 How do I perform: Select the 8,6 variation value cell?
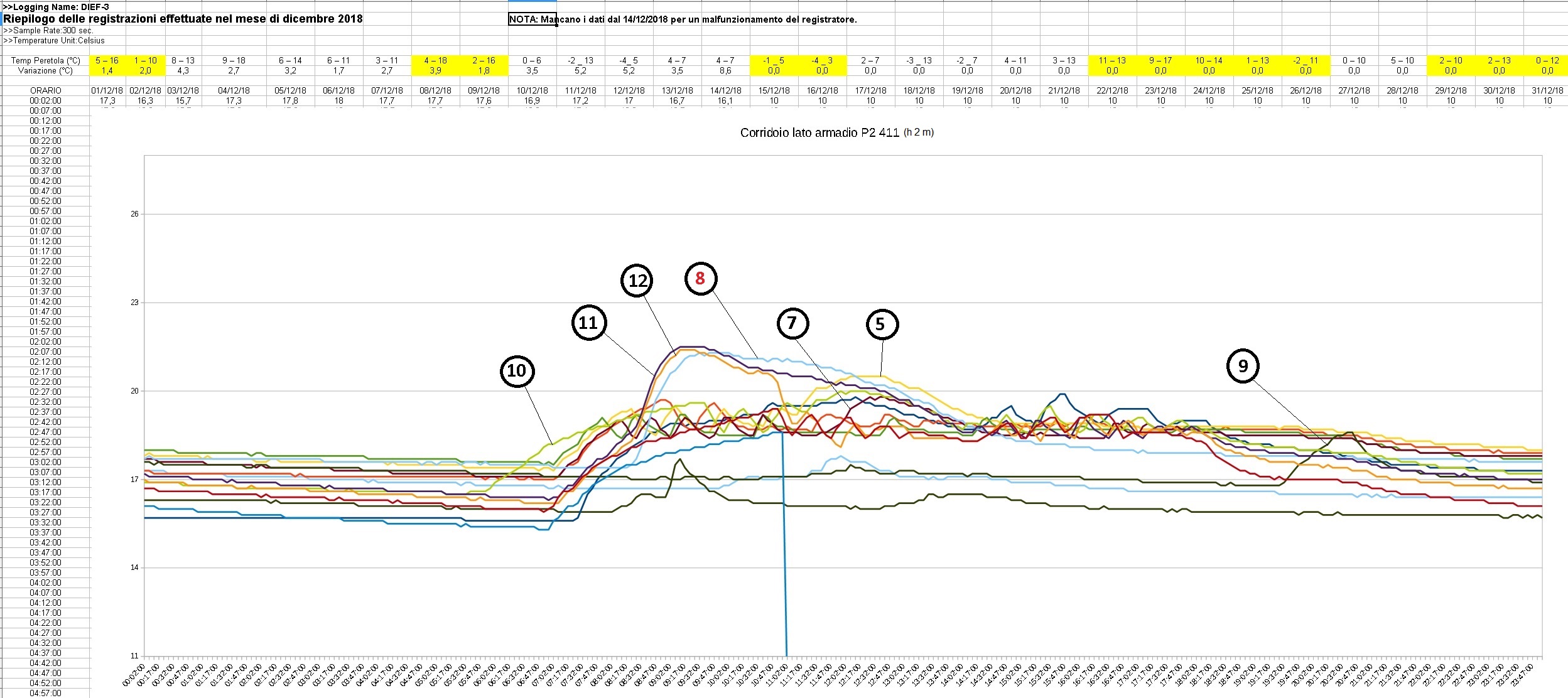click(x=725, y=70)
